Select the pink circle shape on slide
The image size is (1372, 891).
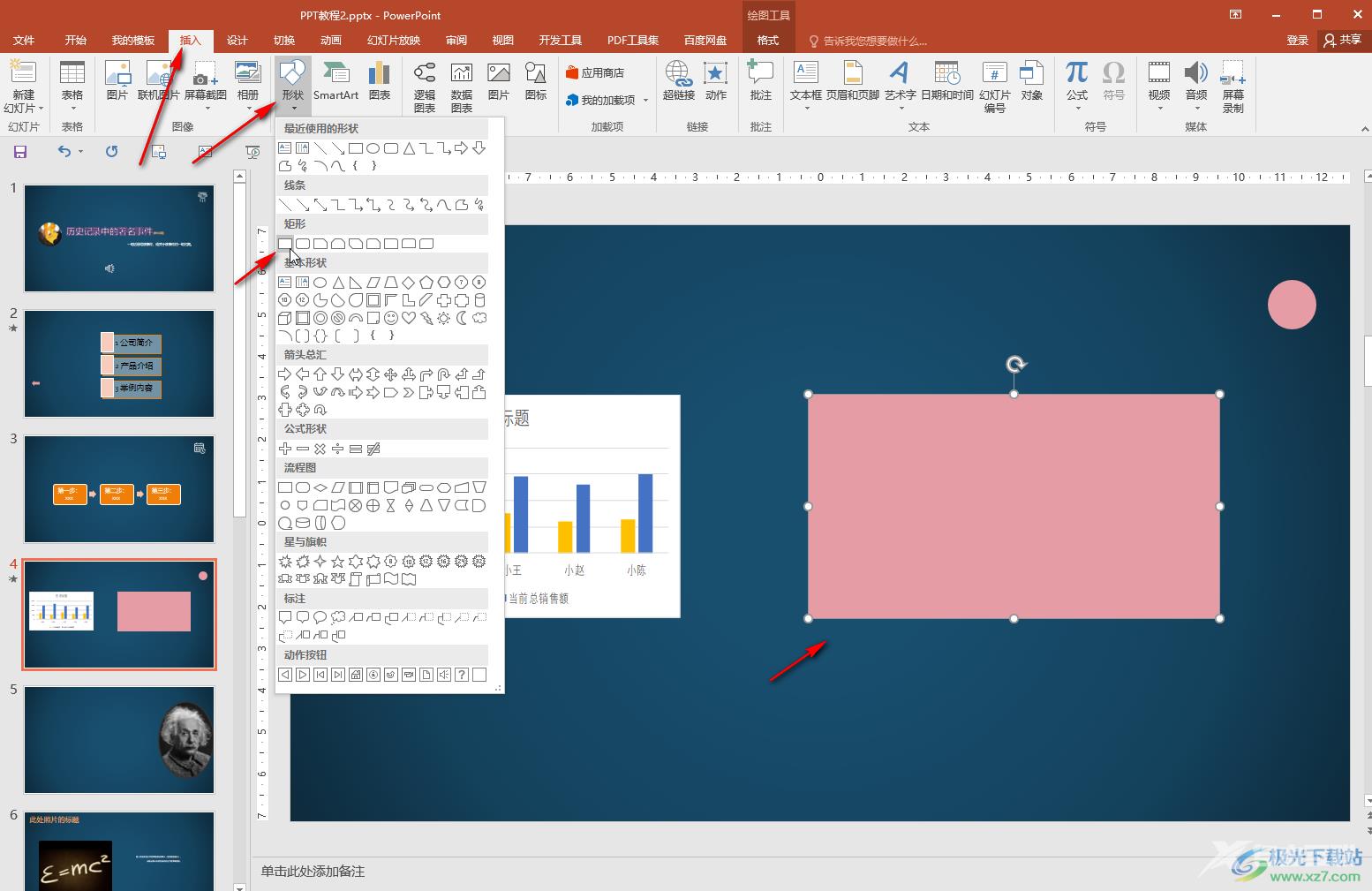[1292, 305]
